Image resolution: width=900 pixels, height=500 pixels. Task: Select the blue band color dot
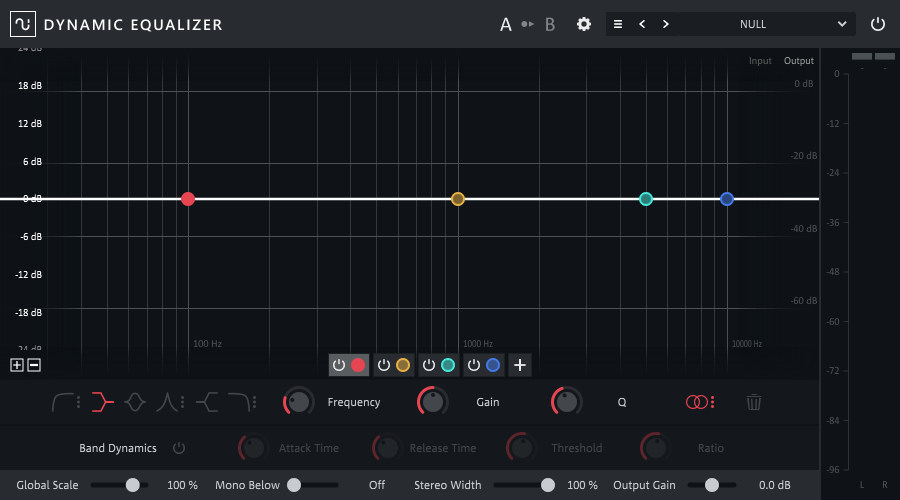point(493,365)
